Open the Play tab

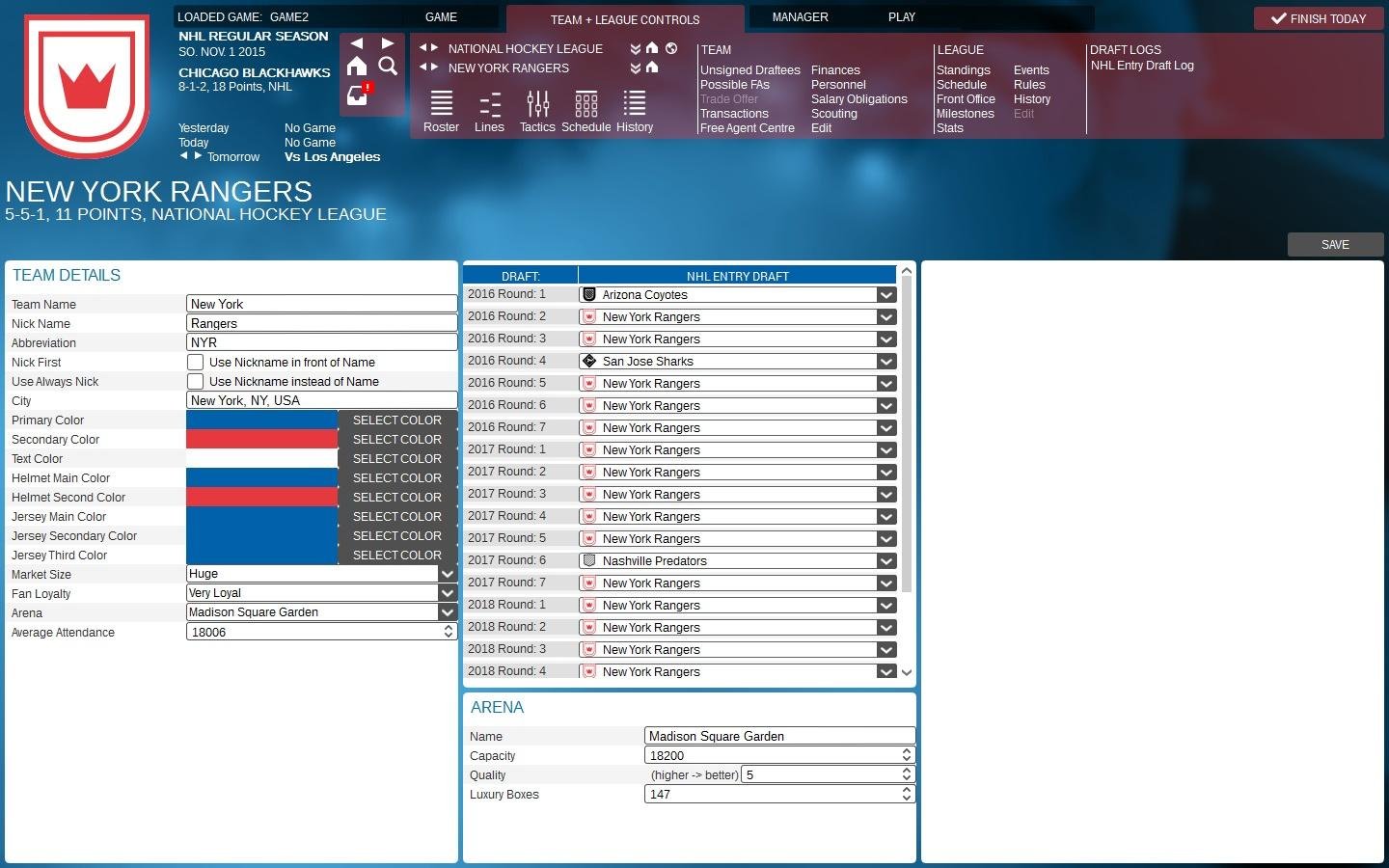tap(901, 16)
